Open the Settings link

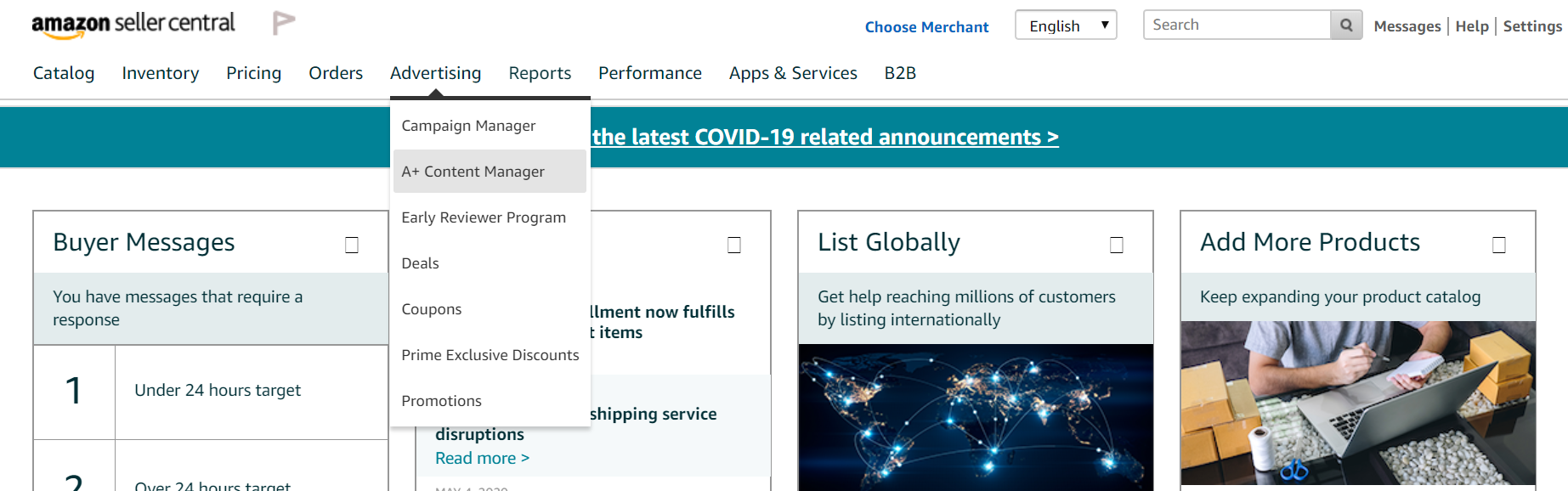click(1532, 26)
